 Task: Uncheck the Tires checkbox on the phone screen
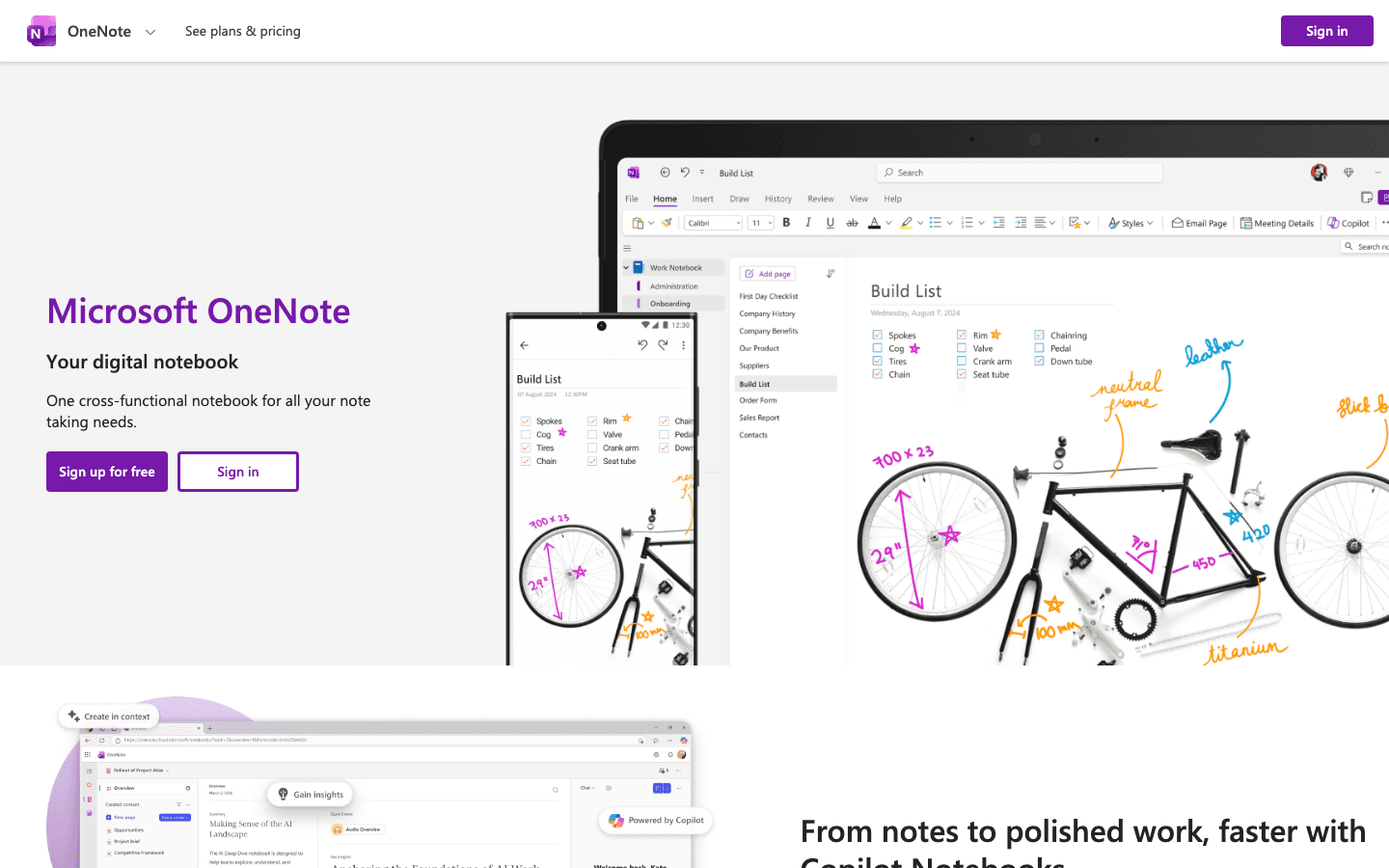tap(526, 448)
